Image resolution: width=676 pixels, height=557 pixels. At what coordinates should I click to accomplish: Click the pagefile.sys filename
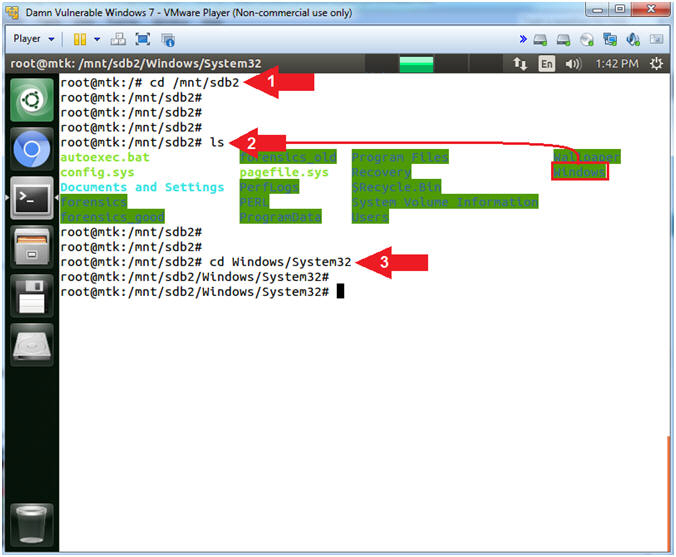[284, 172]
